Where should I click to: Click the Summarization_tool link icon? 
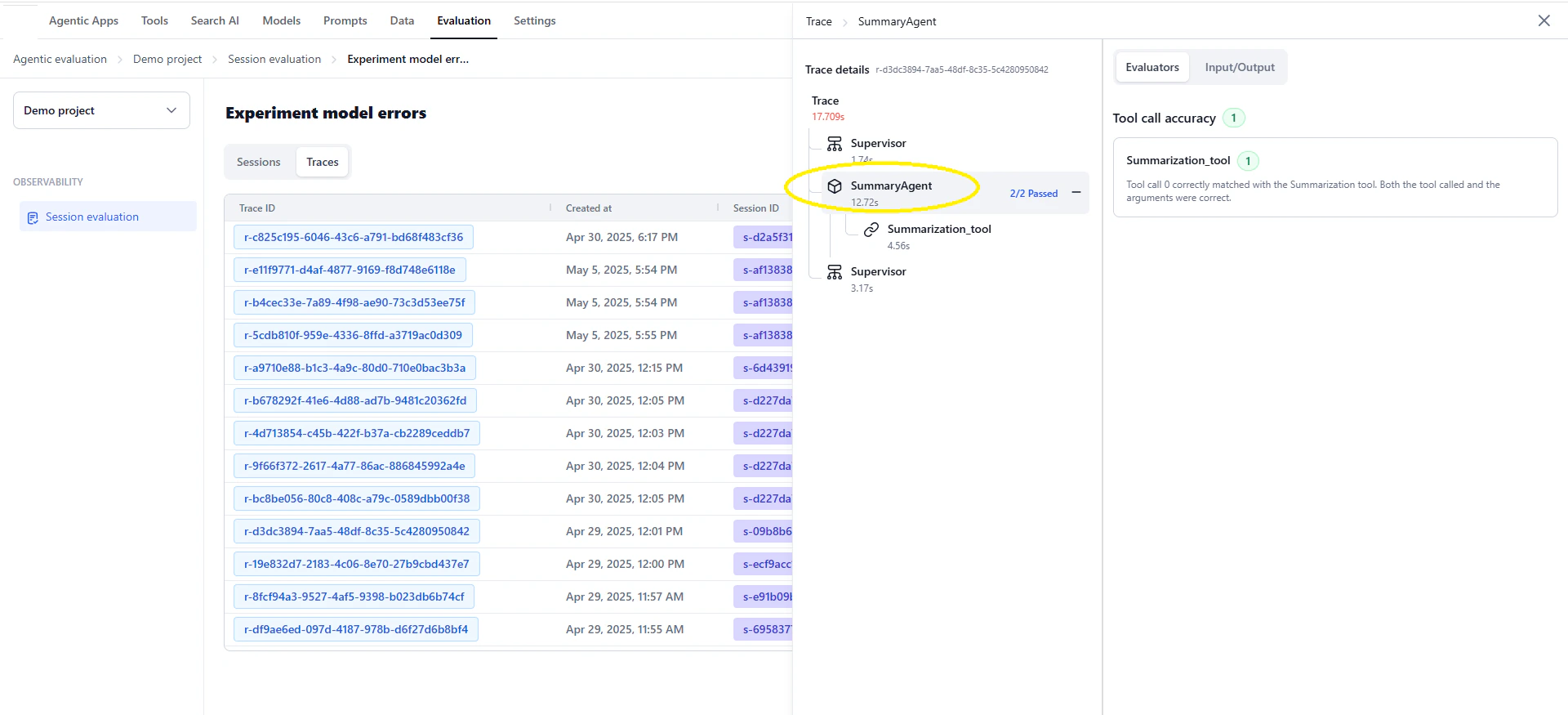pos(871,230)
